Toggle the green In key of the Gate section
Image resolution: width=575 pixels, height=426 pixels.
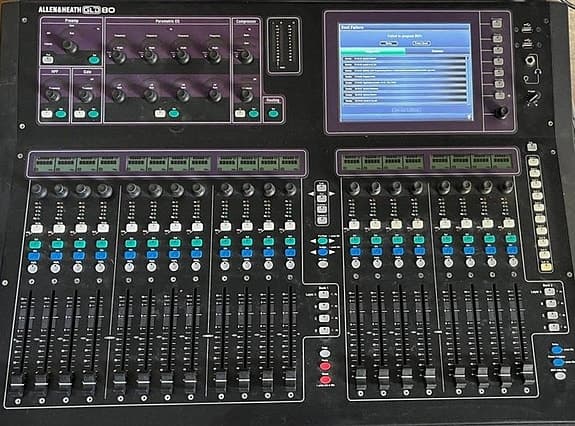click(x=94, y=114)
